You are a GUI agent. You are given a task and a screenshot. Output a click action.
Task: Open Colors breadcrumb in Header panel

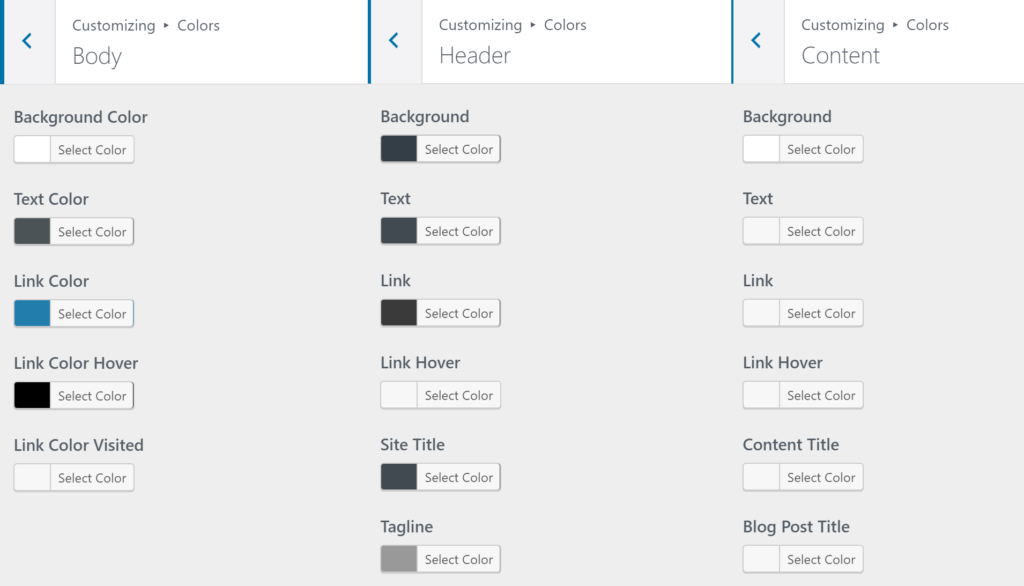[x=565, y=25]
